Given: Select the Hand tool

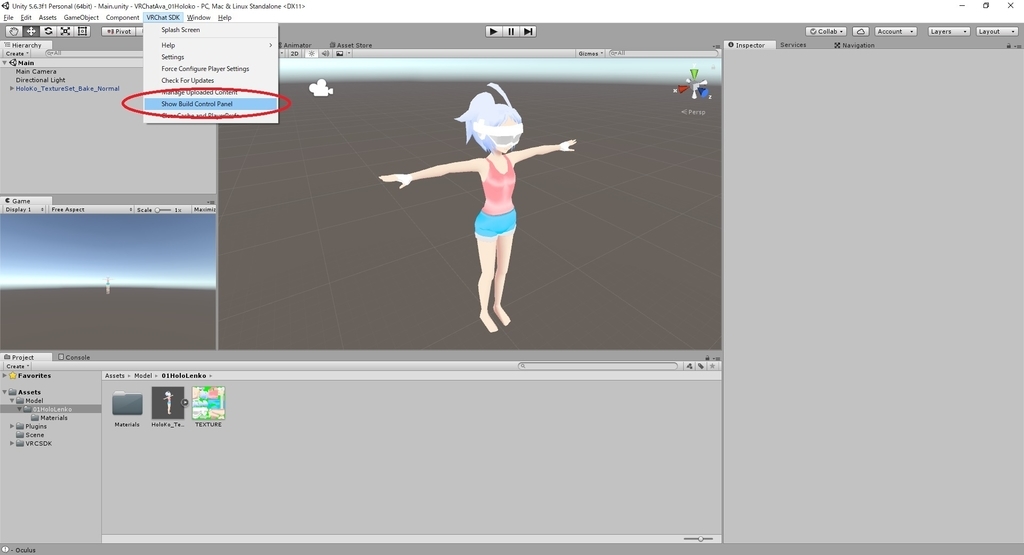Looking at the screenshot, I should point(14,31).
